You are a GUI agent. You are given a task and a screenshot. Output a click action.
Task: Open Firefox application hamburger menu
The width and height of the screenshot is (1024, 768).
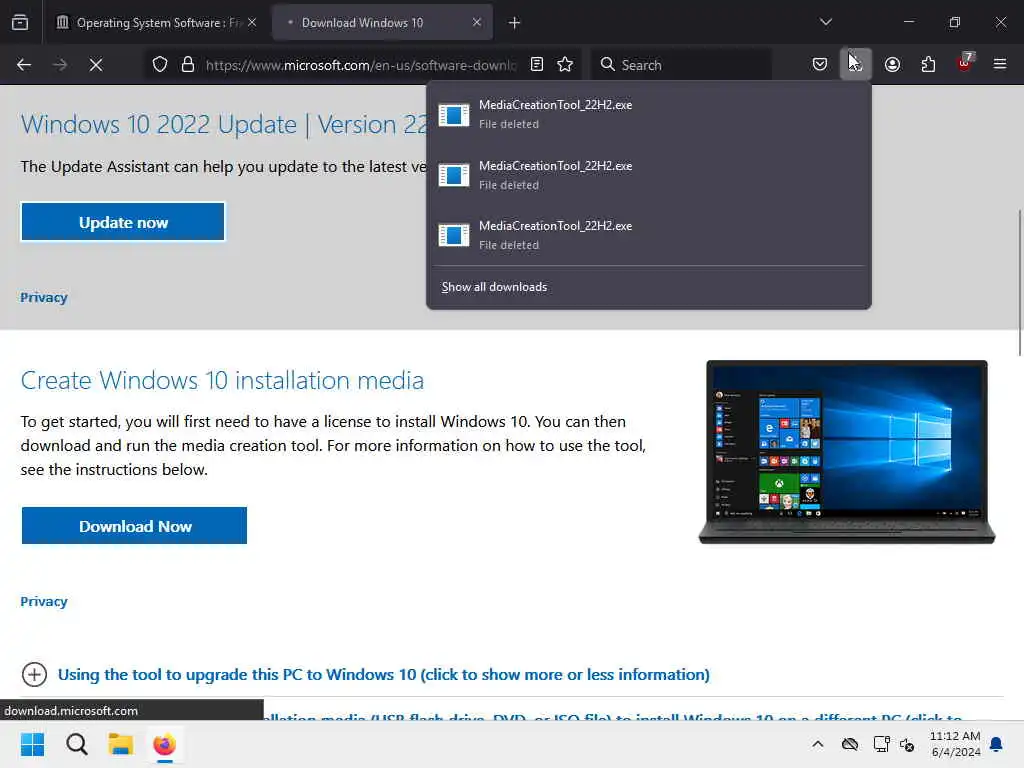click(1000, 64)
